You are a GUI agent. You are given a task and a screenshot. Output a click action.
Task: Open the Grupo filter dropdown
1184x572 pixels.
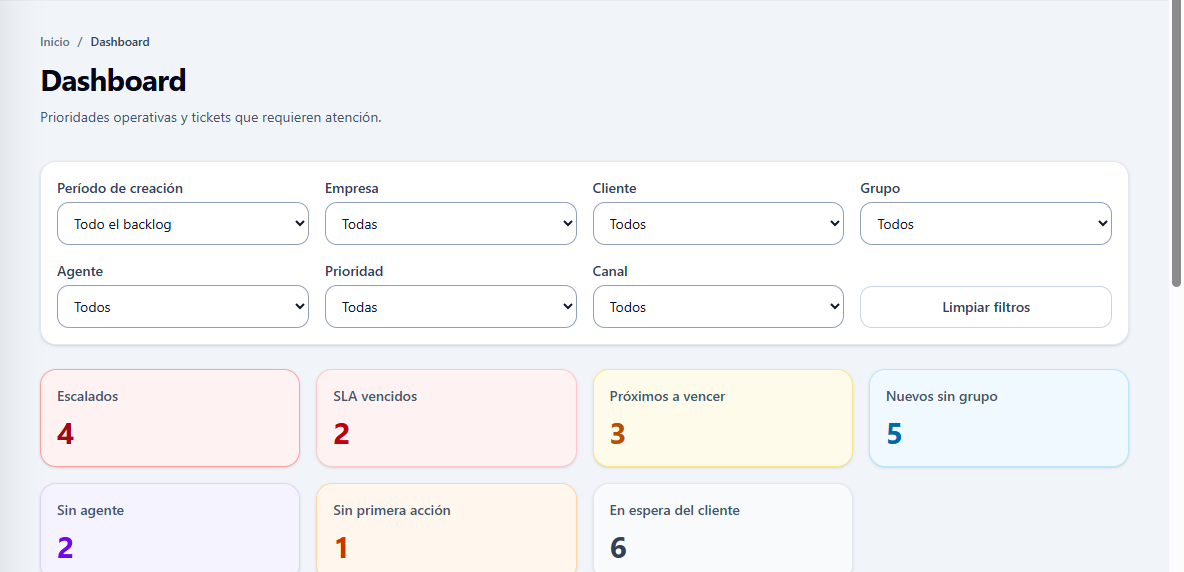click(x=986, y=223)
